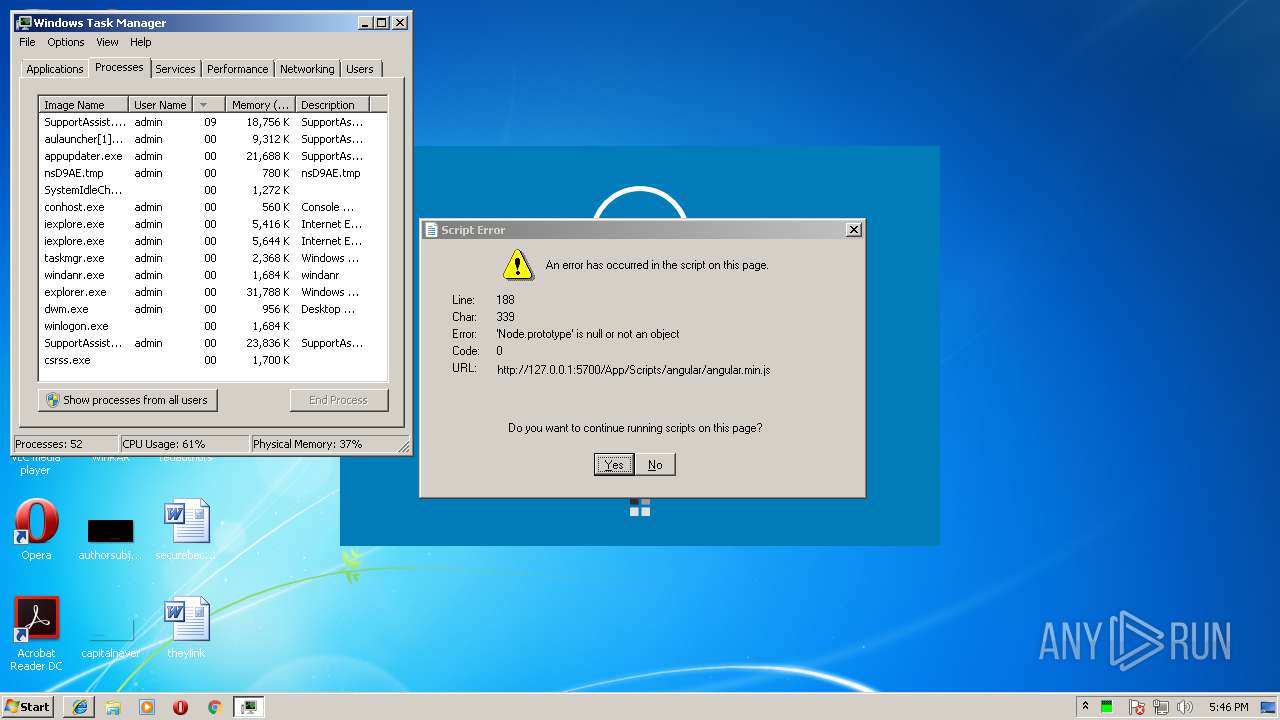The height and width of the screenshot is (720, 1280).
Task: Switch to the Performance tab
Action: click(238, 69)
